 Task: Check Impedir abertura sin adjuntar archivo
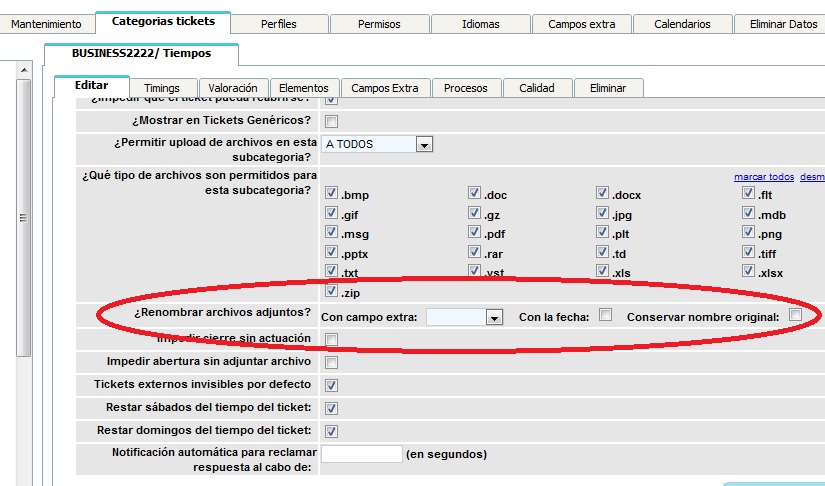click(331, 362)
